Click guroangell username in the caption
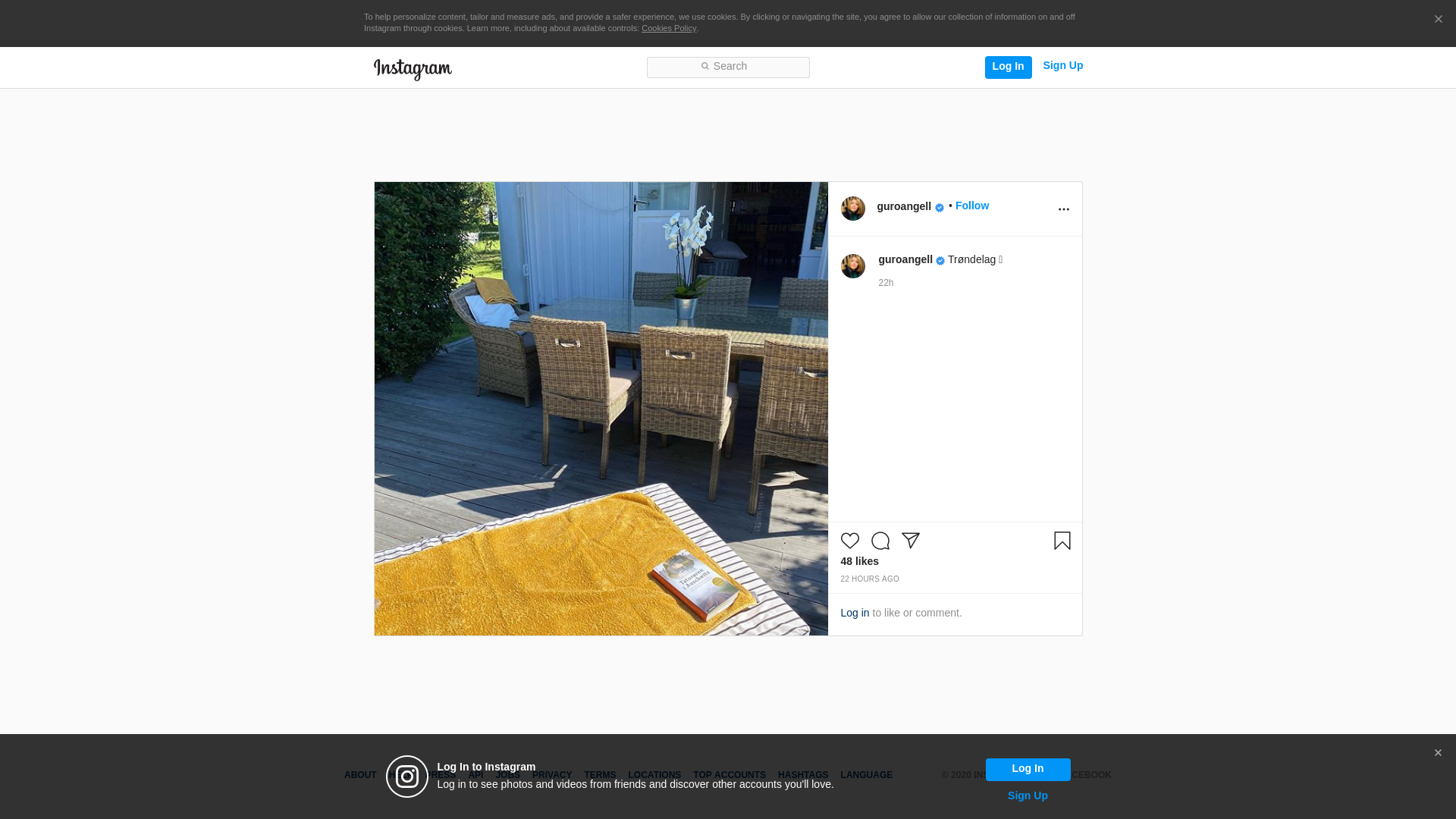The height and width of the screenshot is (819, 1456). (x=905, y=259)
